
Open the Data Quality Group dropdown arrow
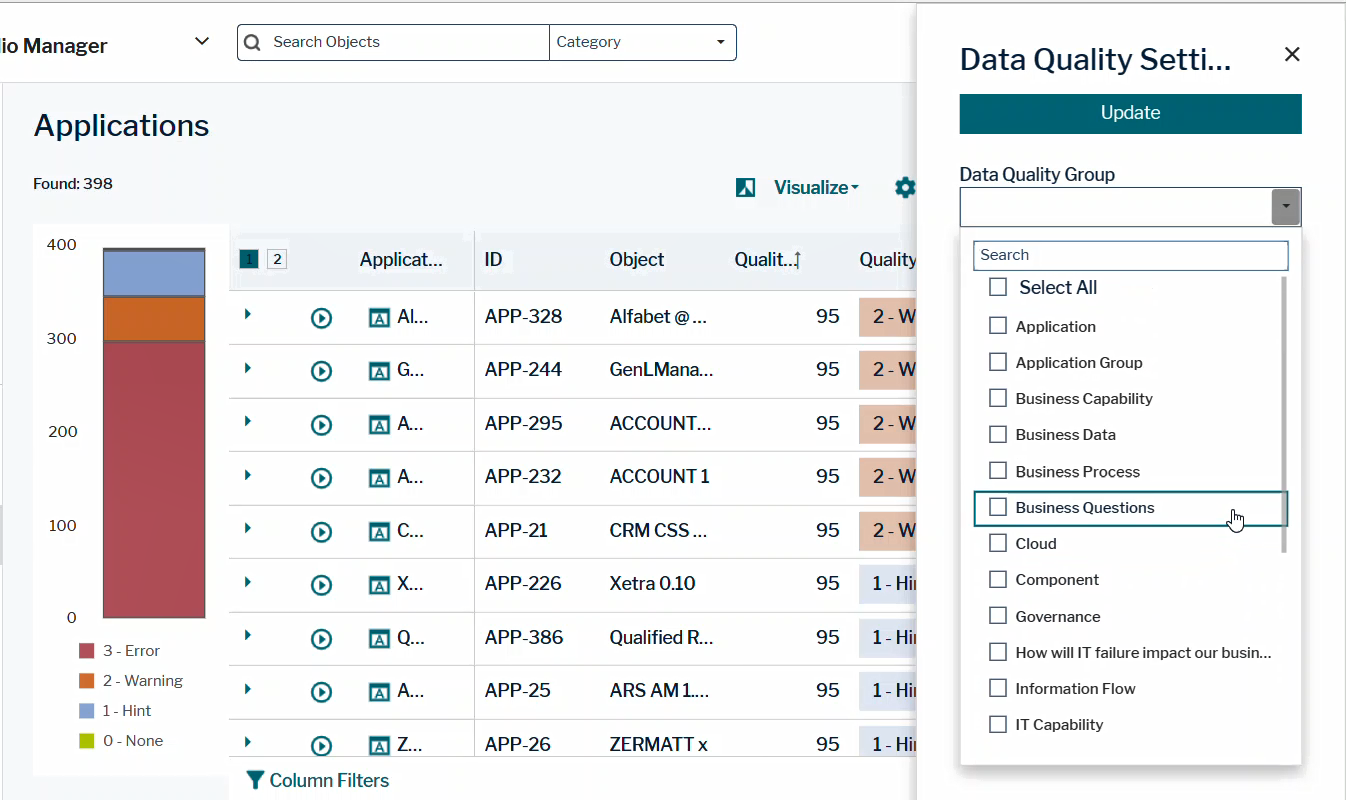pos(1286,205)
